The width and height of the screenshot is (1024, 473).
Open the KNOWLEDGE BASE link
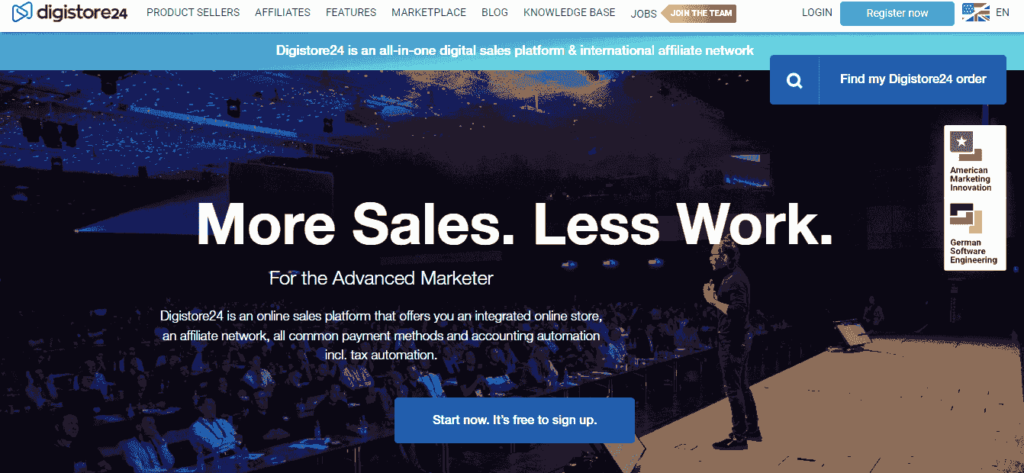tap(569, 12)
